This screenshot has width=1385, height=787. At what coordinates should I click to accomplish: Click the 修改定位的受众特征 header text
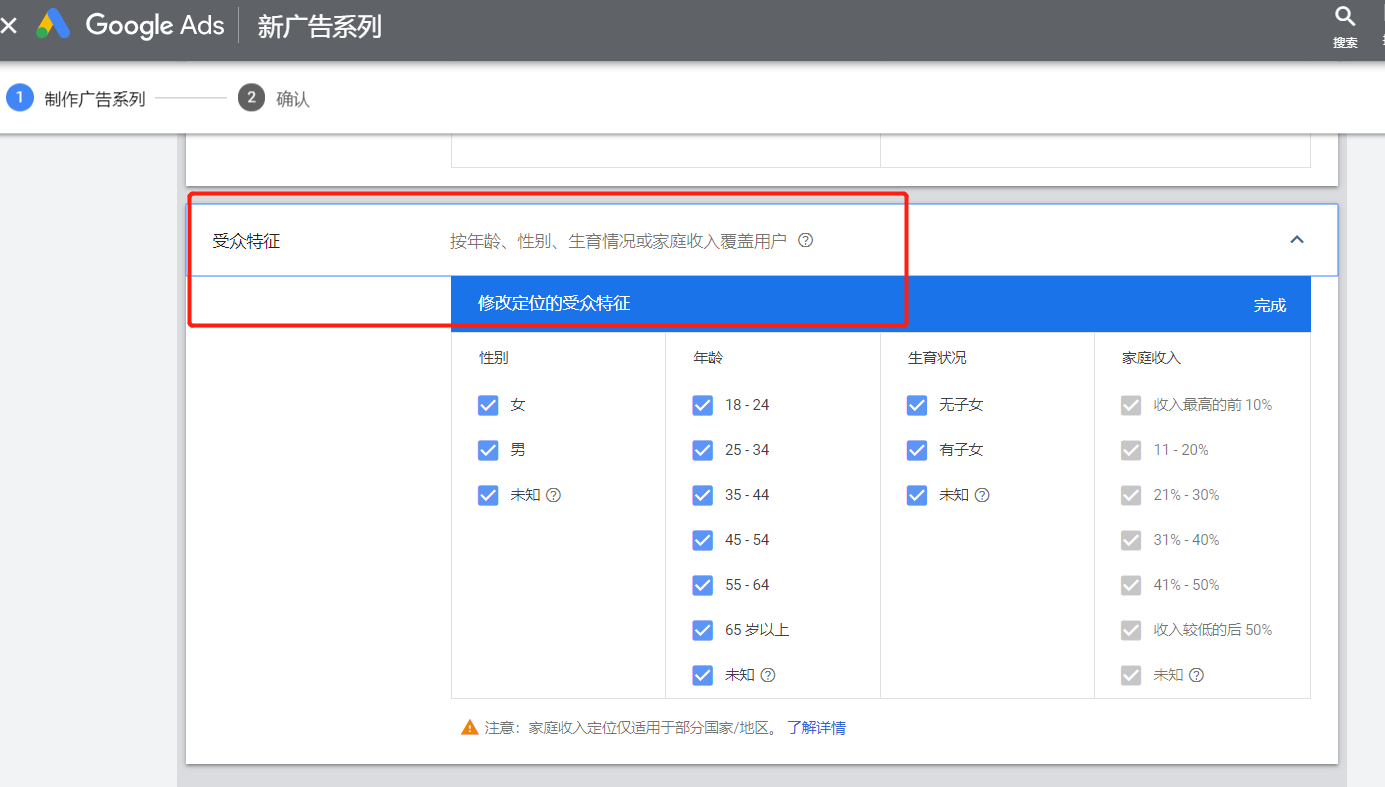click(554, 303)
